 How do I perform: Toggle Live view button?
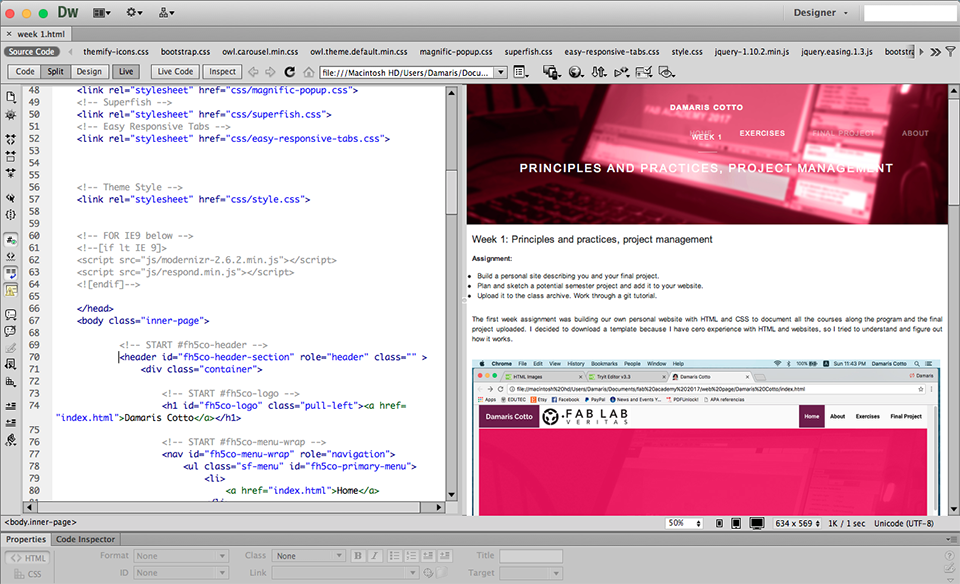tap(126, 72)
